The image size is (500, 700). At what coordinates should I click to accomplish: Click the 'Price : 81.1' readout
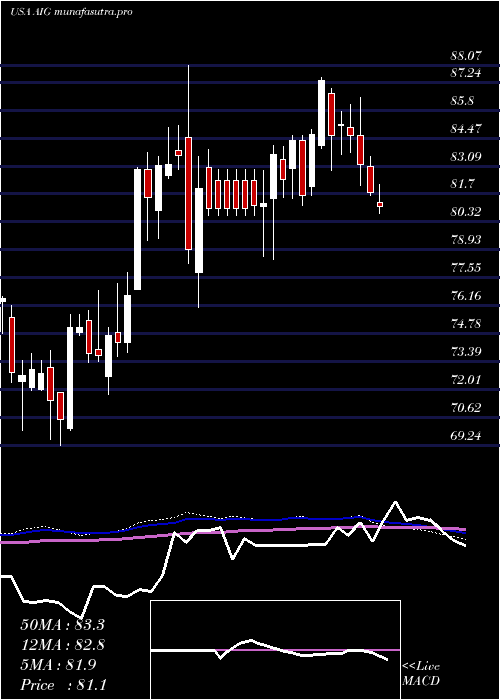(62, 685)
